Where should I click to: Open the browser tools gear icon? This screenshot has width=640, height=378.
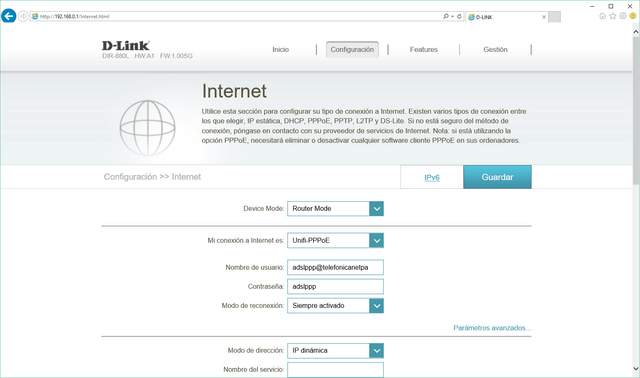click(x=623, y=16)
